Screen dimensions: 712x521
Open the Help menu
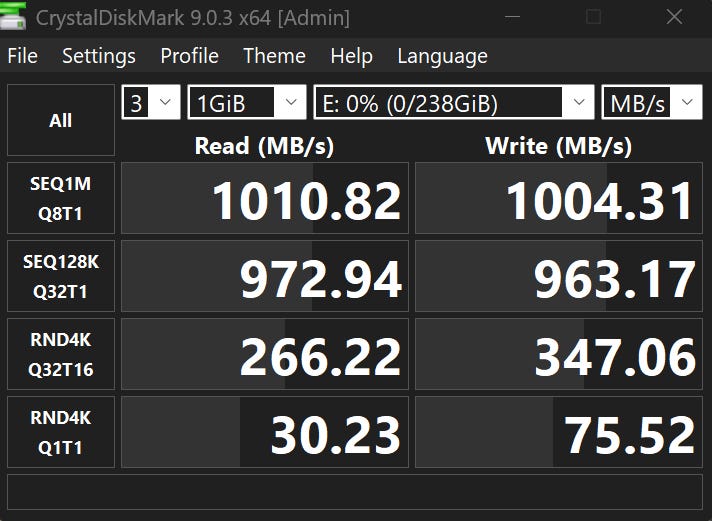(x=351, y=56)
